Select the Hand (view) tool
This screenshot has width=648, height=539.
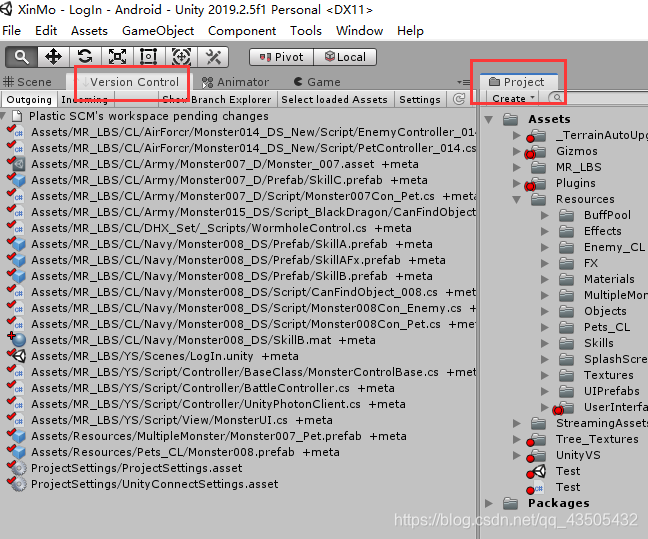coord(21,57)
